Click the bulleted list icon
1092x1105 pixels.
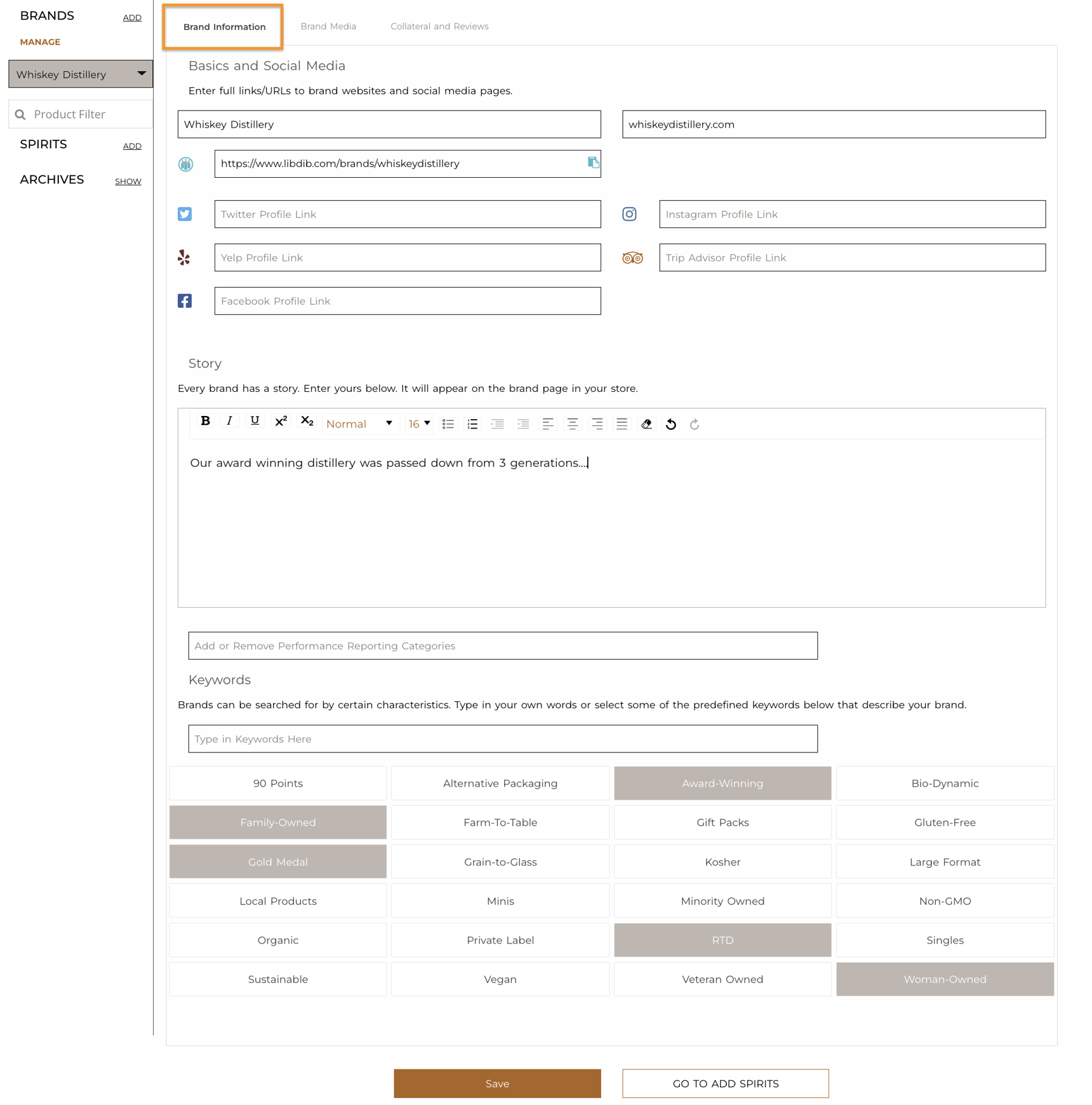448,424
